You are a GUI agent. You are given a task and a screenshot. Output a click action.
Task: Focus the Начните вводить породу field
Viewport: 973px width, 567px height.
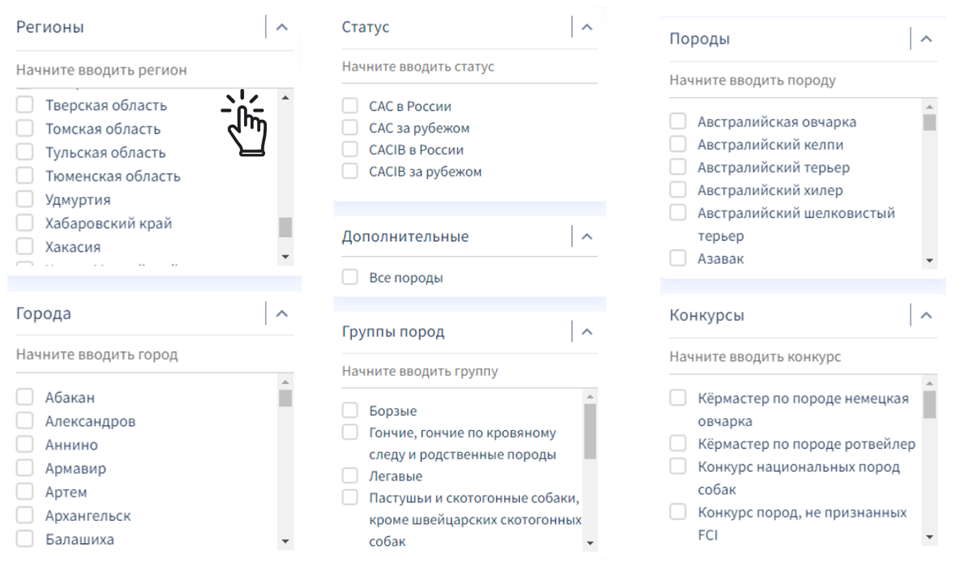[x=790, y=80]
